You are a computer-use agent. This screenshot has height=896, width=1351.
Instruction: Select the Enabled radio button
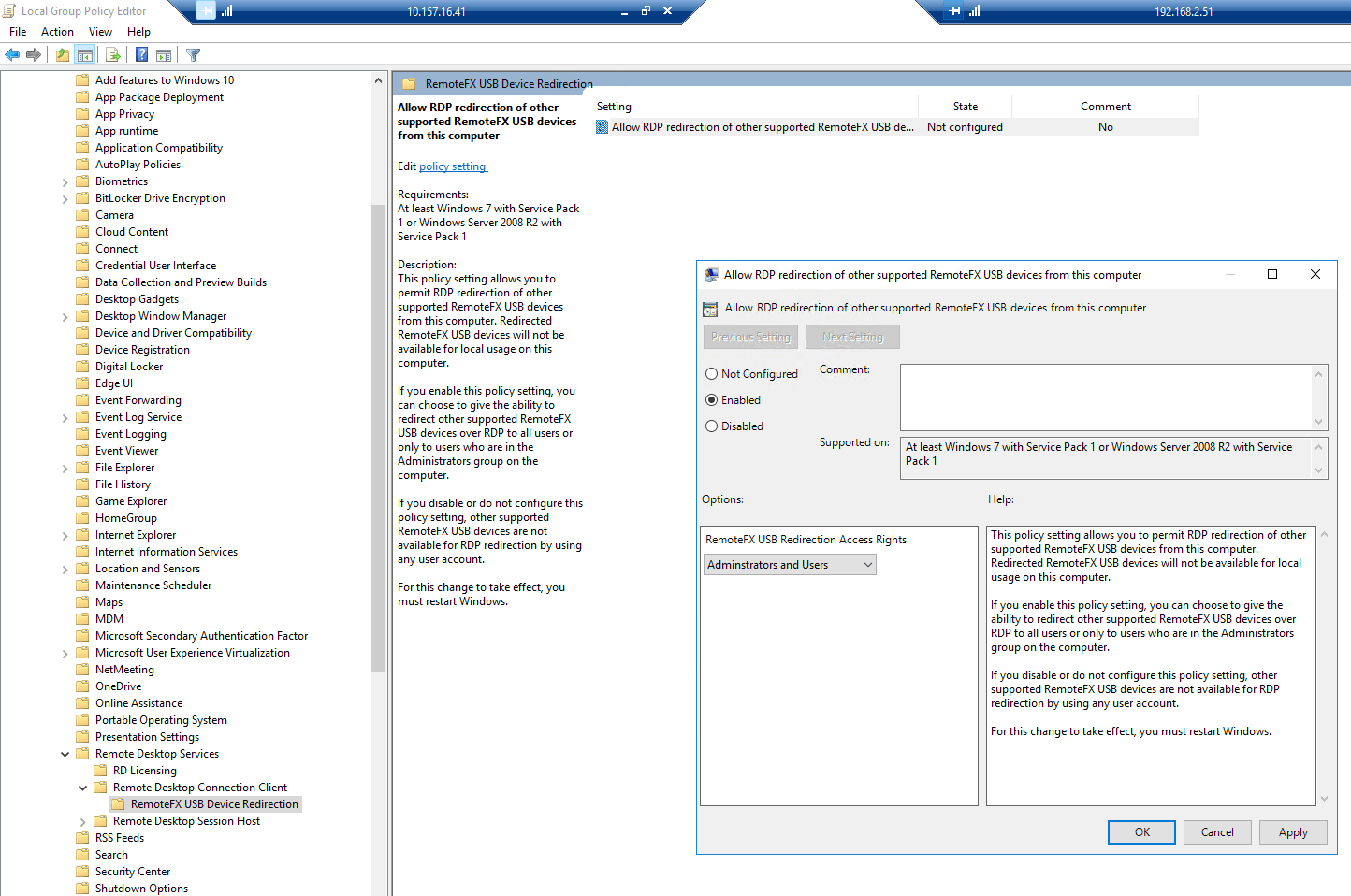tap(711, 400)
